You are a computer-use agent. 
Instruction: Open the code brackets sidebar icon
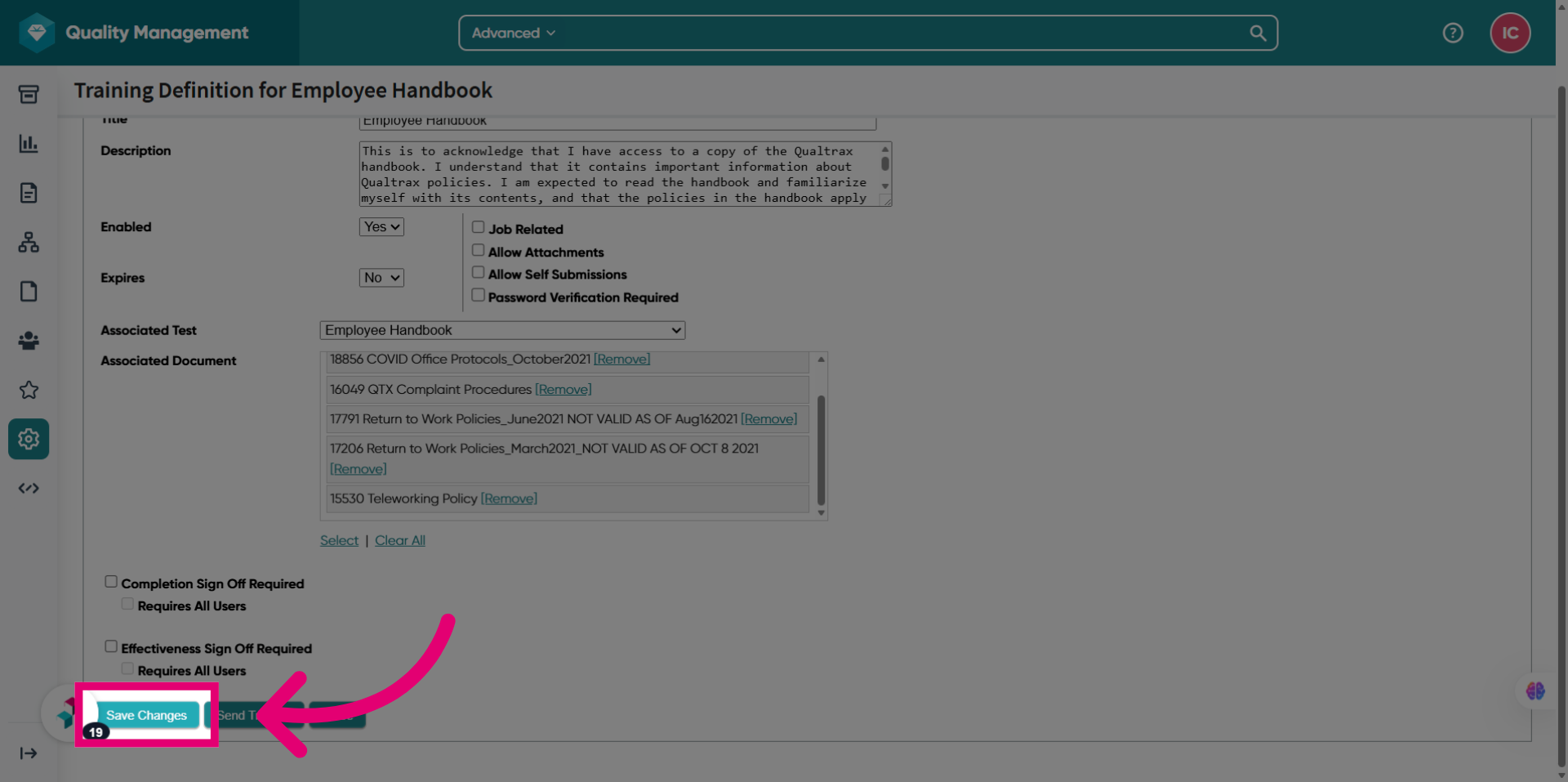[29, 488]
